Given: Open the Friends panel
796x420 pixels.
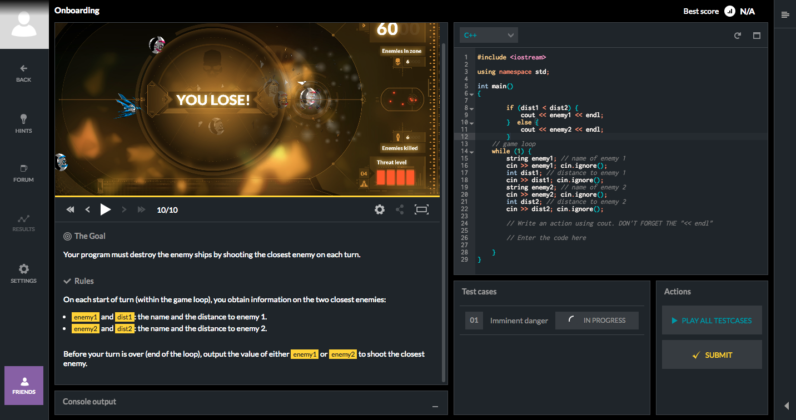Looking at the screenshot, I should [x=23, y=384].
